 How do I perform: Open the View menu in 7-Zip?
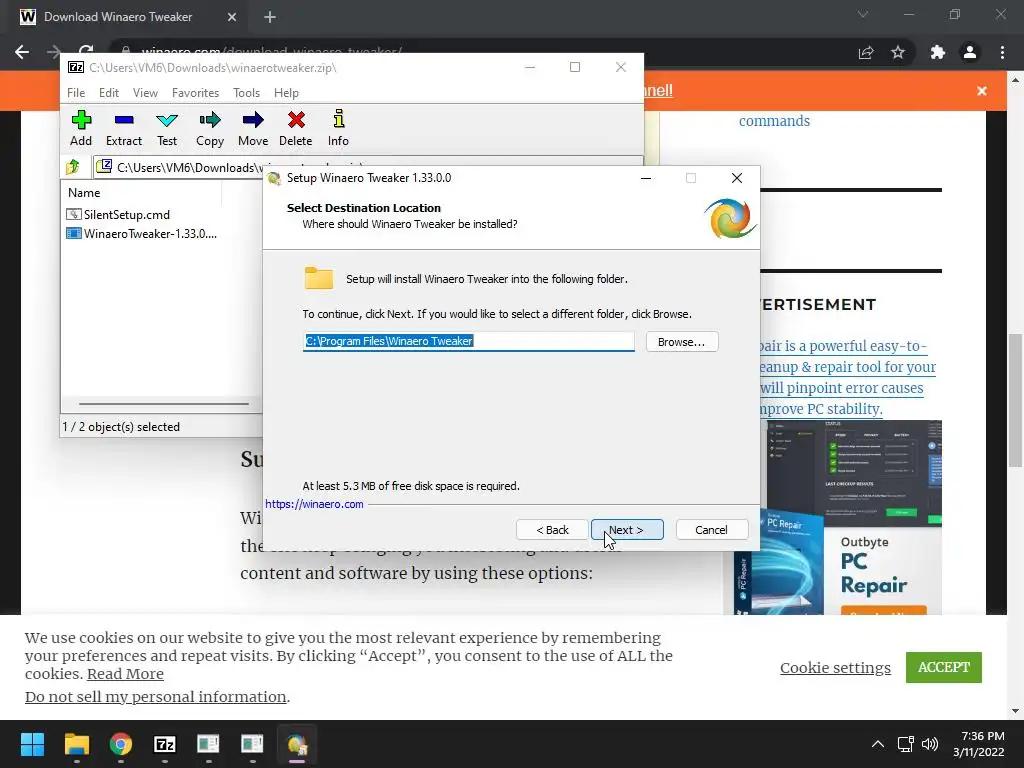145,93
